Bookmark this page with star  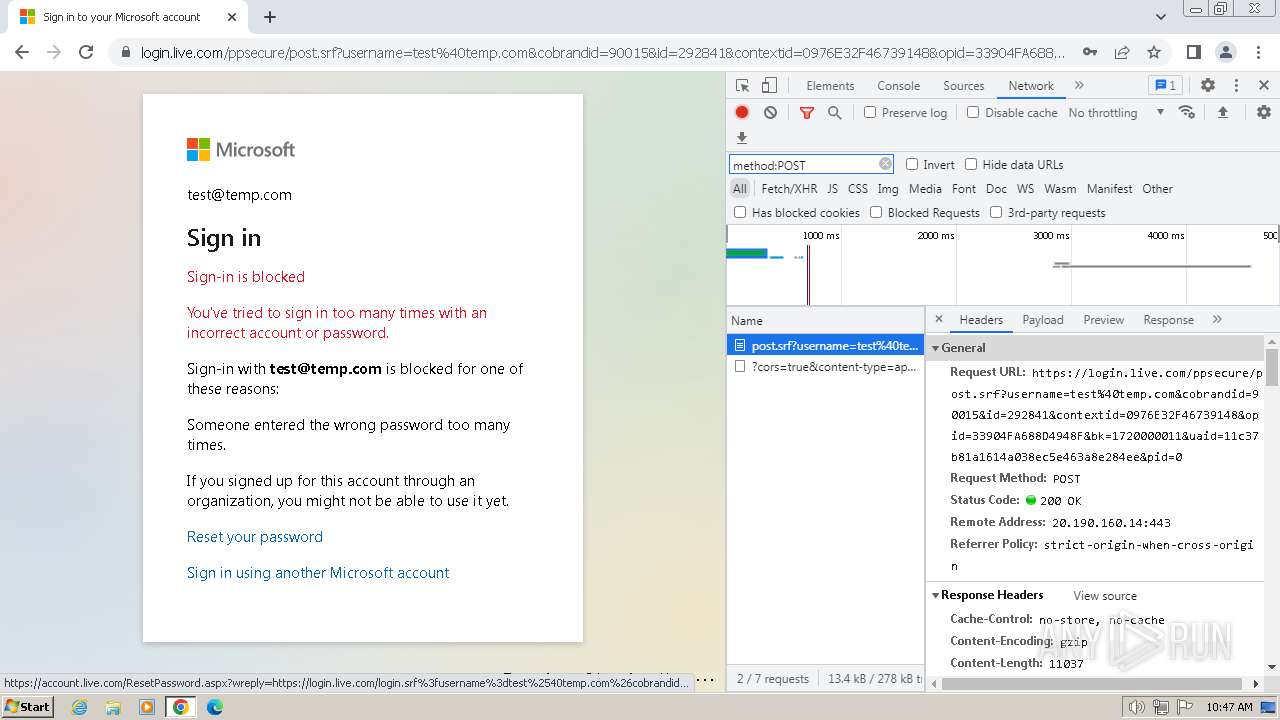[1154, 52]
